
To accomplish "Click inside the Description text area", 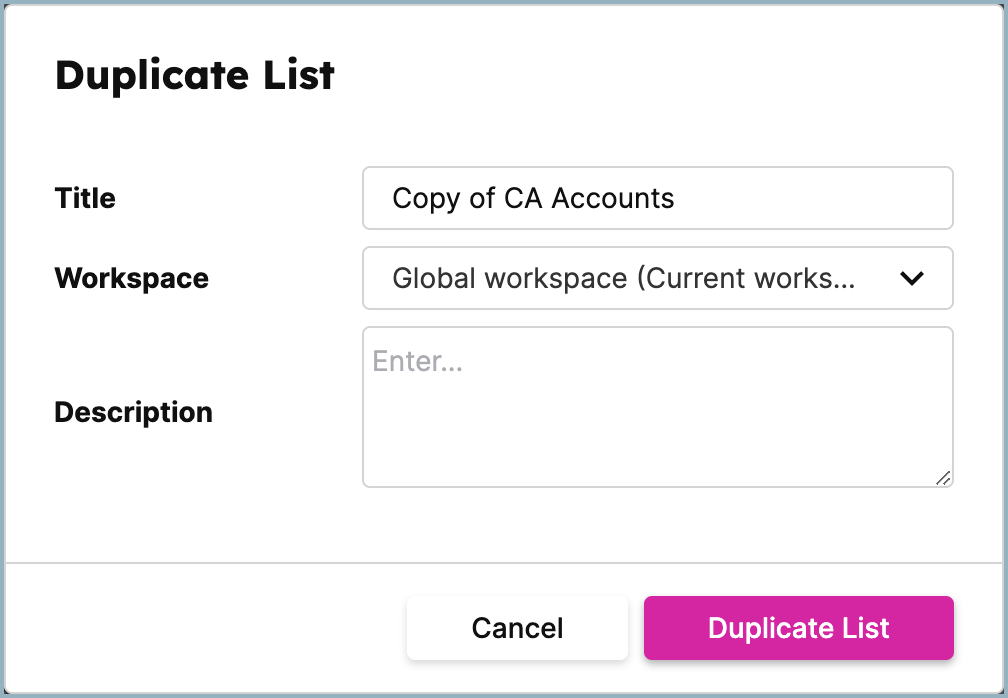I will [x=658, y=407].
